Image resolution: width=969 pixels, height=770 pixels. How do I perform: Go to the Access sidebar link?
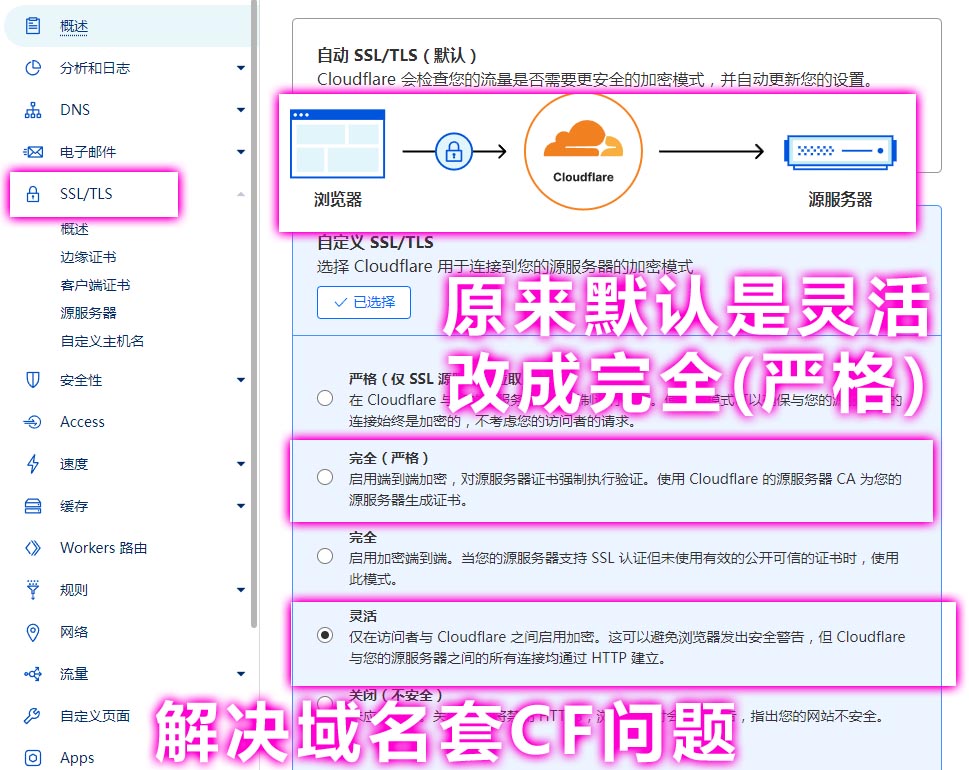[x=82, y=422]
